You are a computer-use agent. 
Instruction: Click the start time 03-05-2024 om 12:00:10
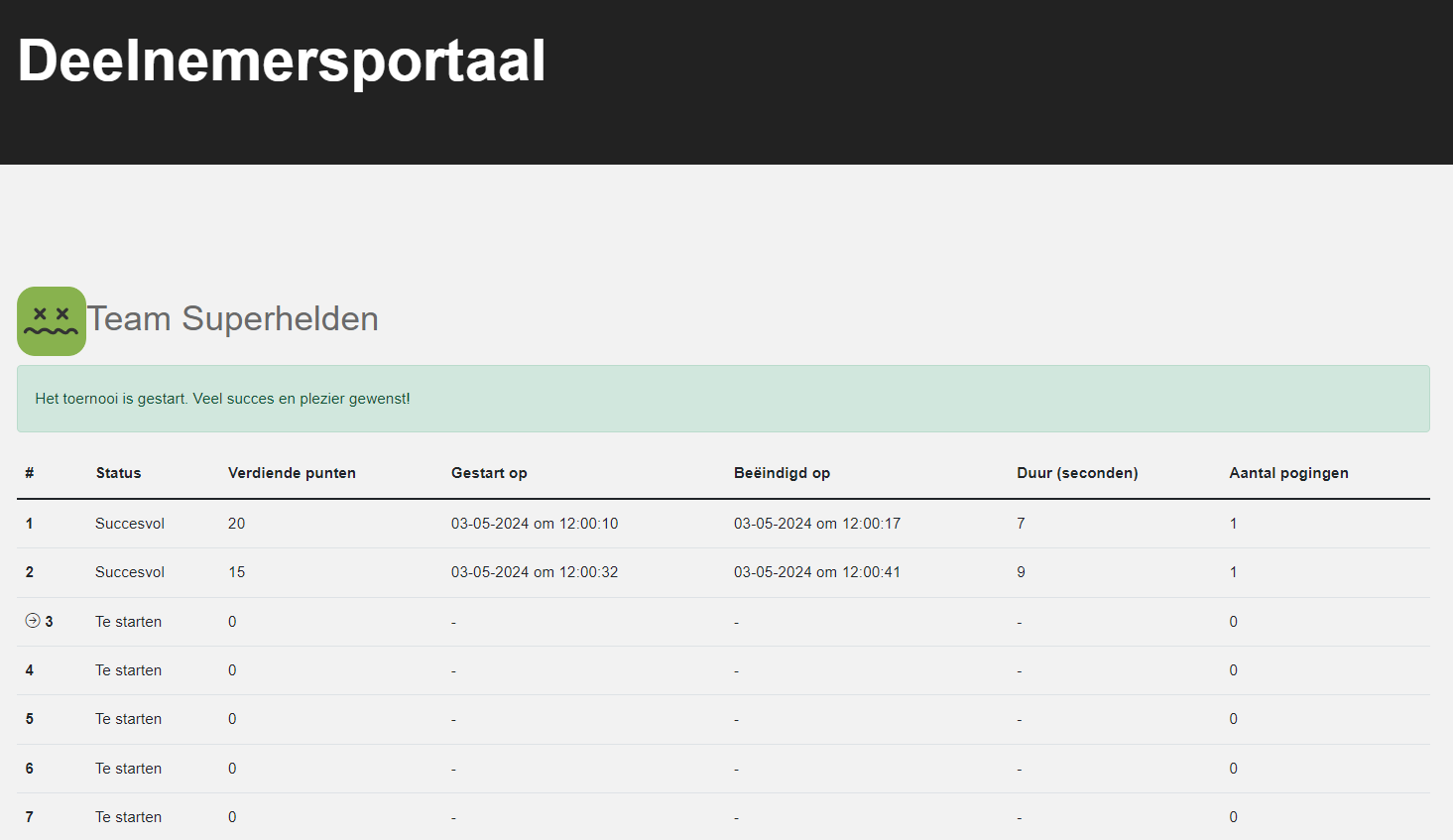pos(535,524)
